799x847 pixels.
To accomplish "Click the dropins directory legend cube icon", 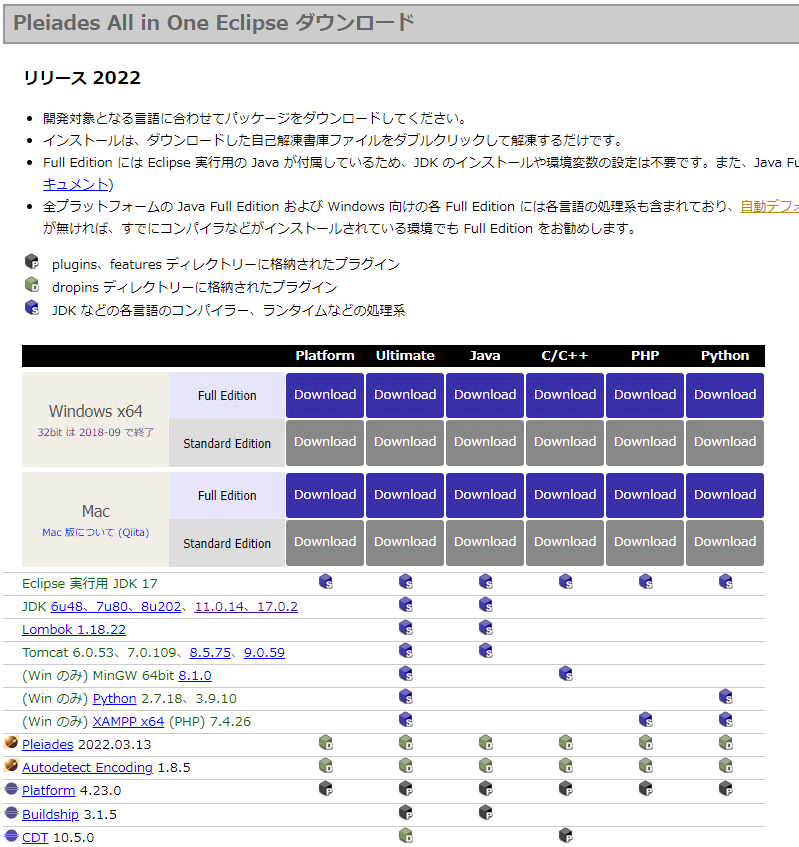I will [32, 286].
